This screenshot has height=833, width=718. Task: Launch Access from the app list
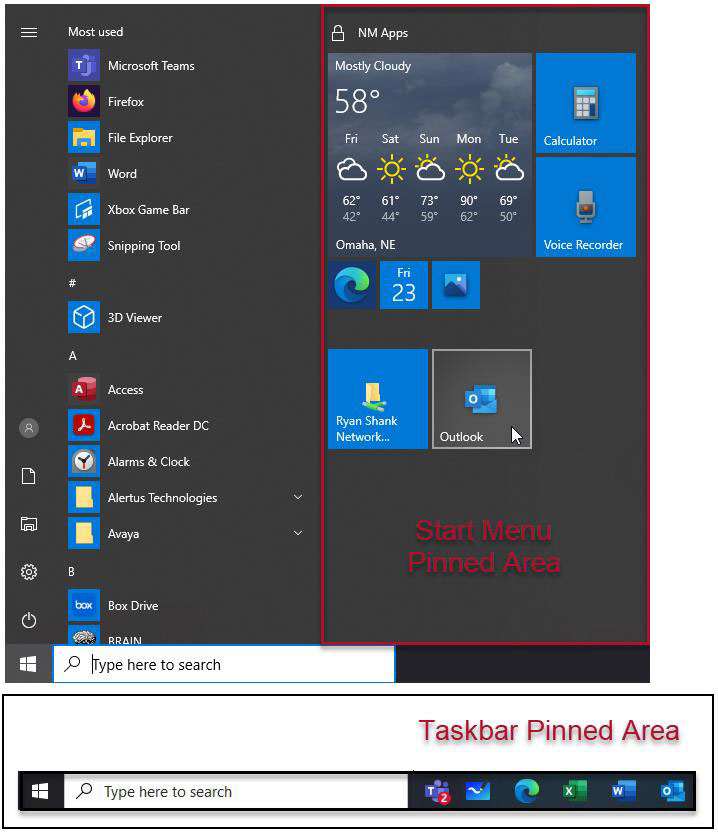pyautogui.click(x=185, y=389)
